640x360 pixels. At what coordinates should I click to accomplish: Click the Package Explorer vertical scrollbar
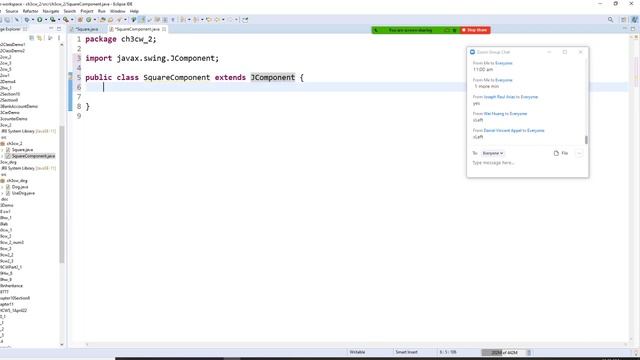click(x=62, y=194)
